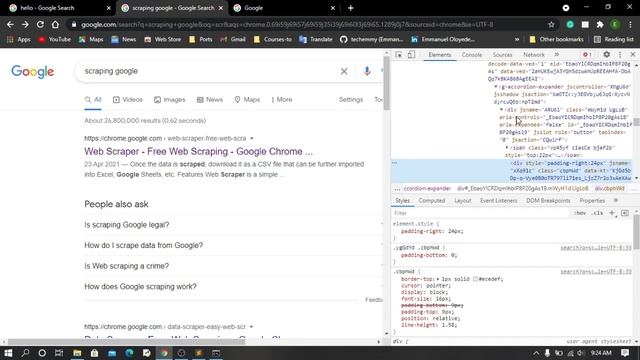
Task: Click the #ecedef color swatch
Action: [x=476, y=279]
